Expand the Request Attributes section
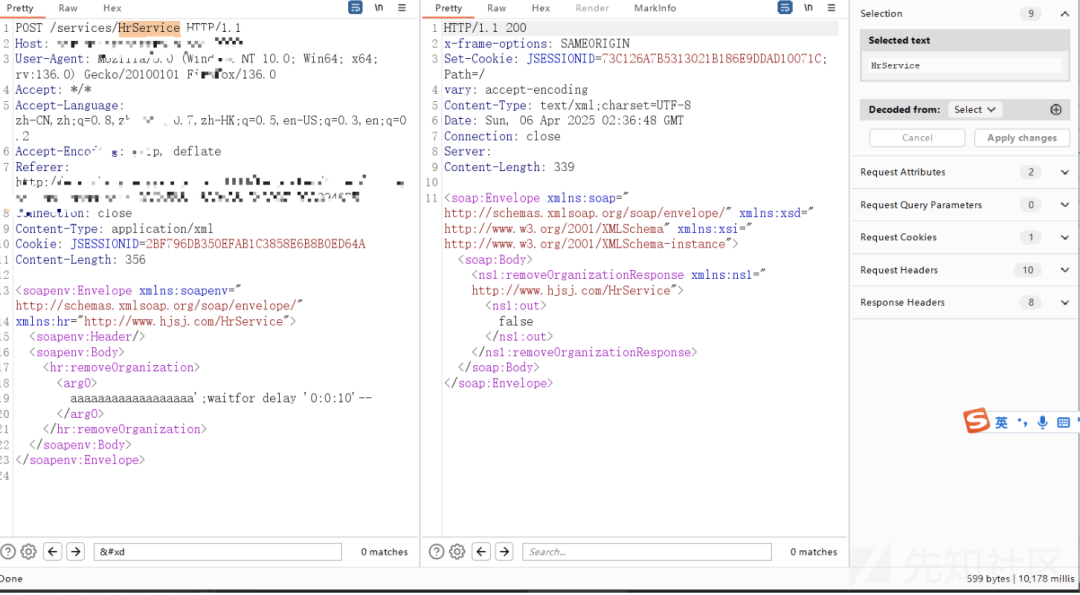 pos(1065,172)
